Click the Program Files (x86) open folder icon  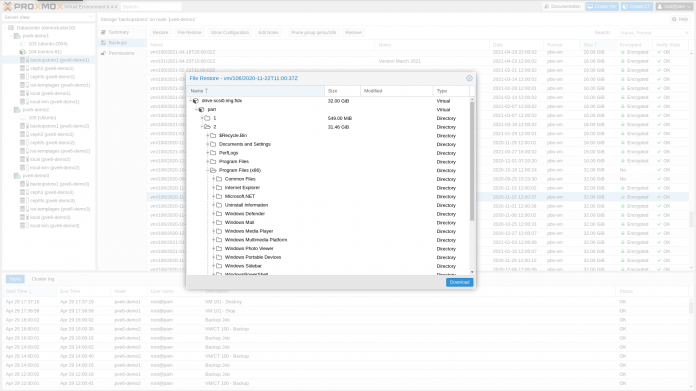pos(213,170)
